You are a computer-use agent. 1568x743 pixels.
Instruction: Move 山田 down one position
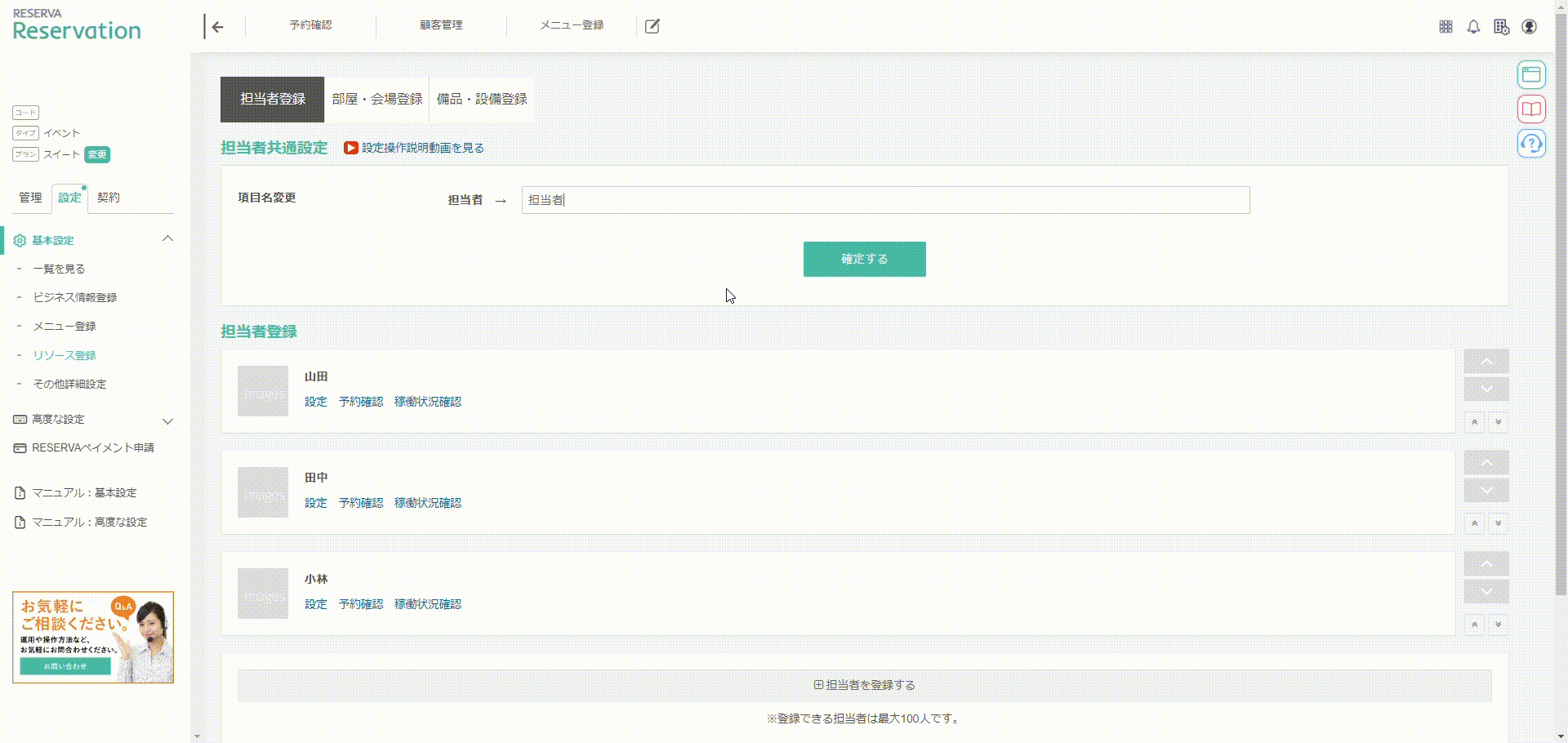[x=1486, y=389]
